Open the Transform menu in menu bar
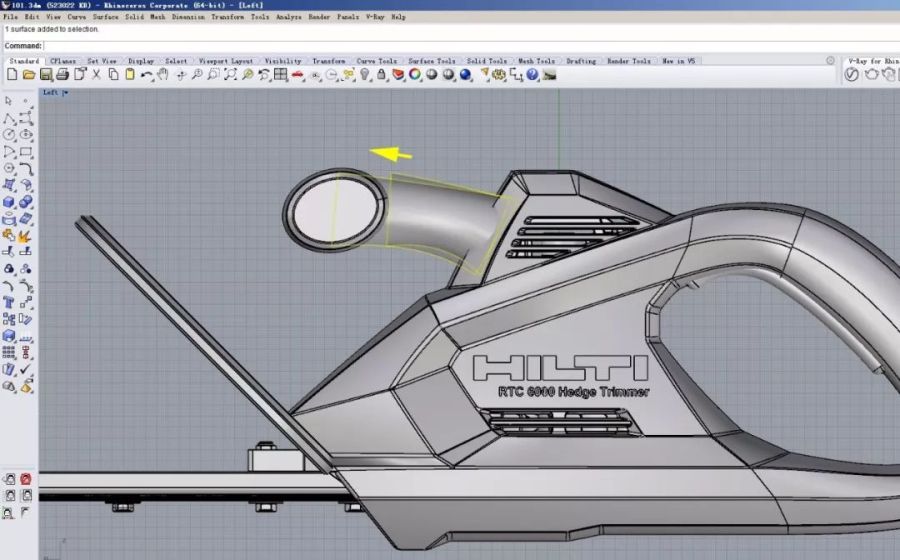This screenshot has width=900, height=560. click(227, 17)
